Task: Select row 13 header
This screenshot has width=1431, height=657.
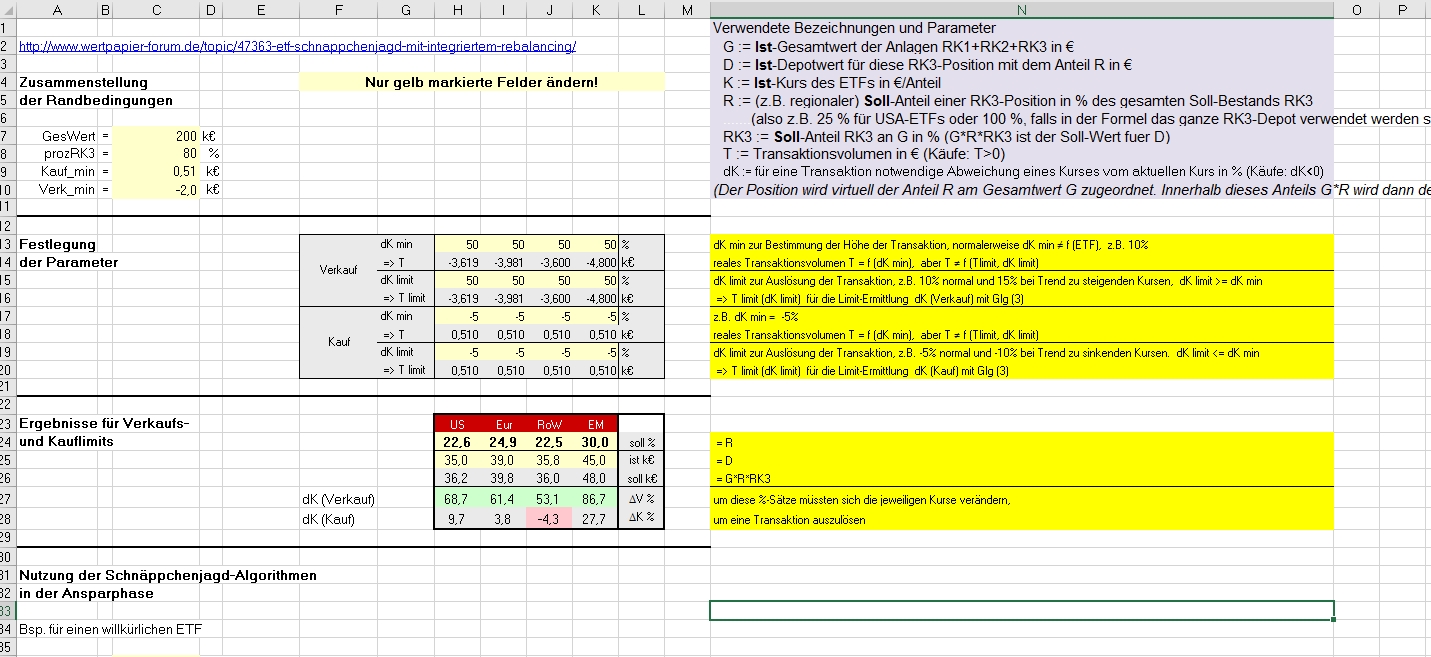Action: pos(6,244)
